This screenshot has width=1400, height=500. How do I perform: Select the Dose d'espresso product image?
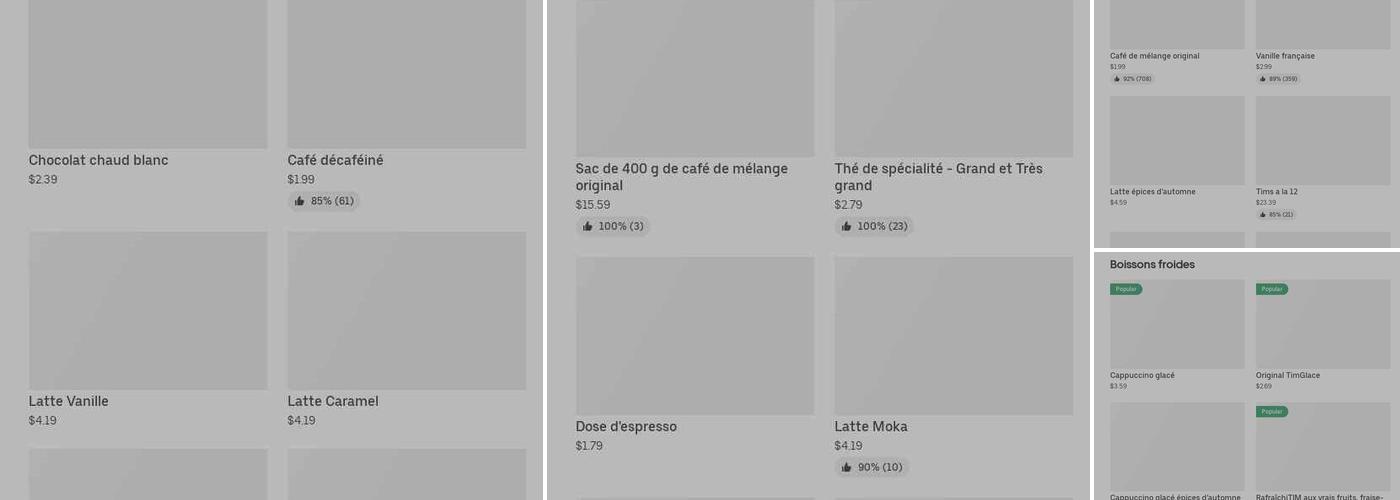694,335
